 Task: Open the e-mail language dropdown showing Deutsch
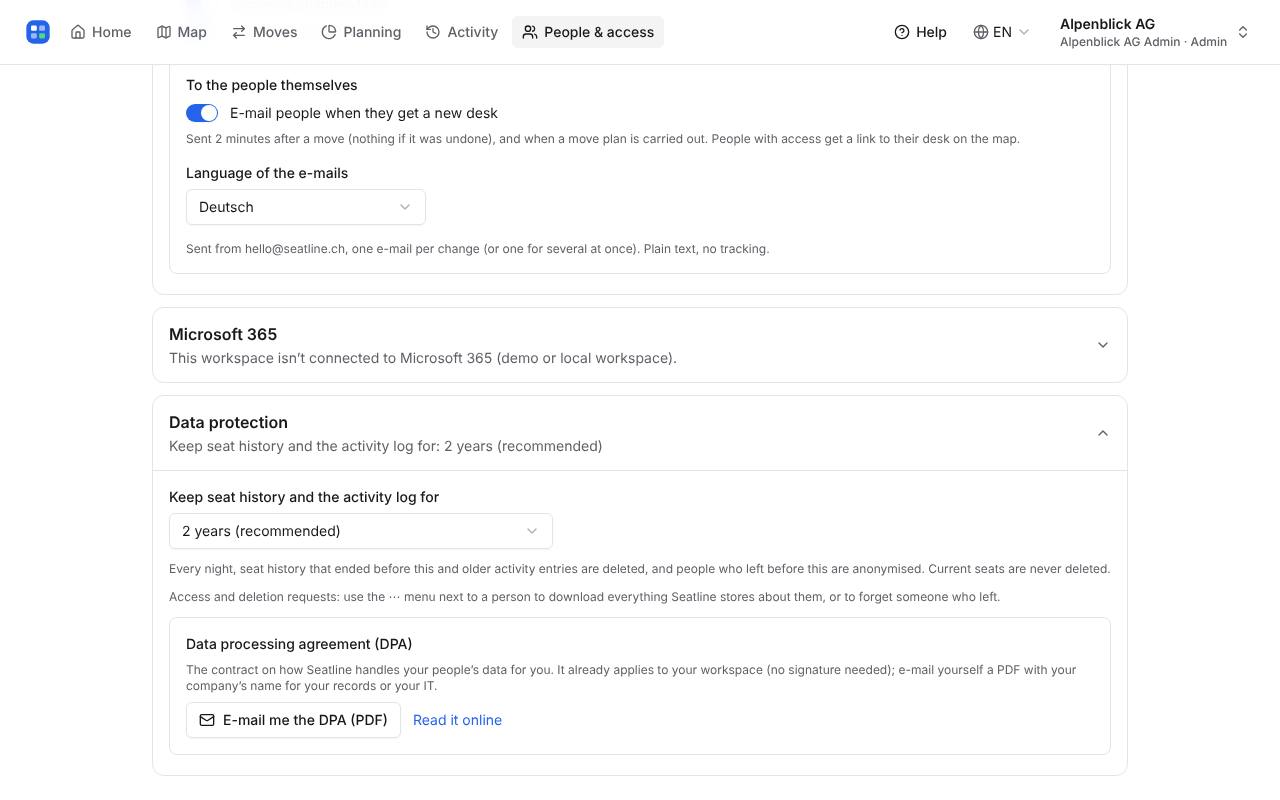(306, 207)
